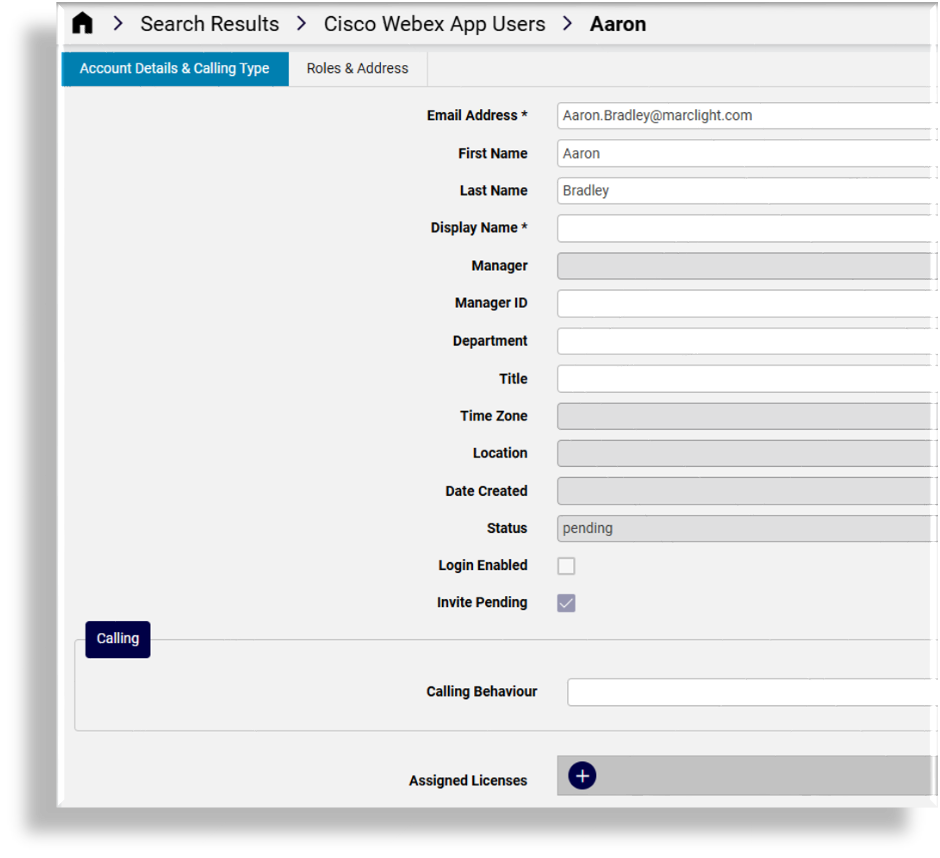
Task: Click the home icon in the breadcrumb
Action: tap(82, 22)
